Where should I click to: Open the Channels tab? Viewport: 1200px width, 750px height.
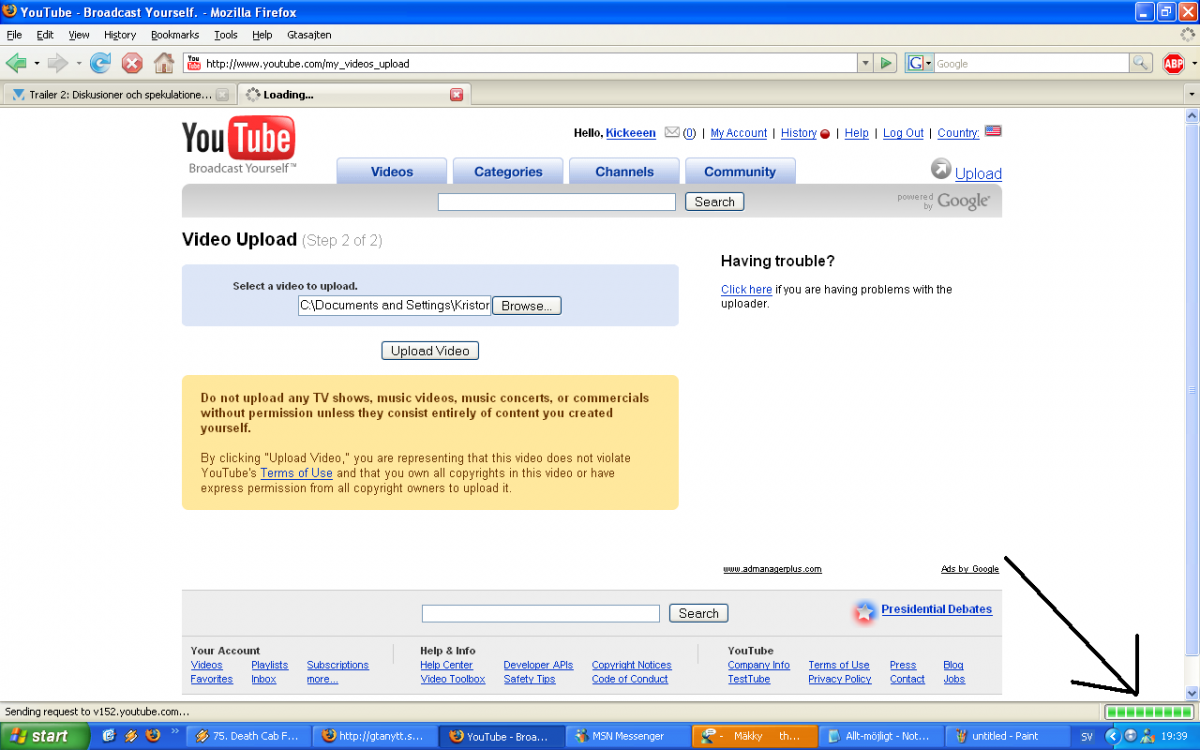tap(624, 171)
